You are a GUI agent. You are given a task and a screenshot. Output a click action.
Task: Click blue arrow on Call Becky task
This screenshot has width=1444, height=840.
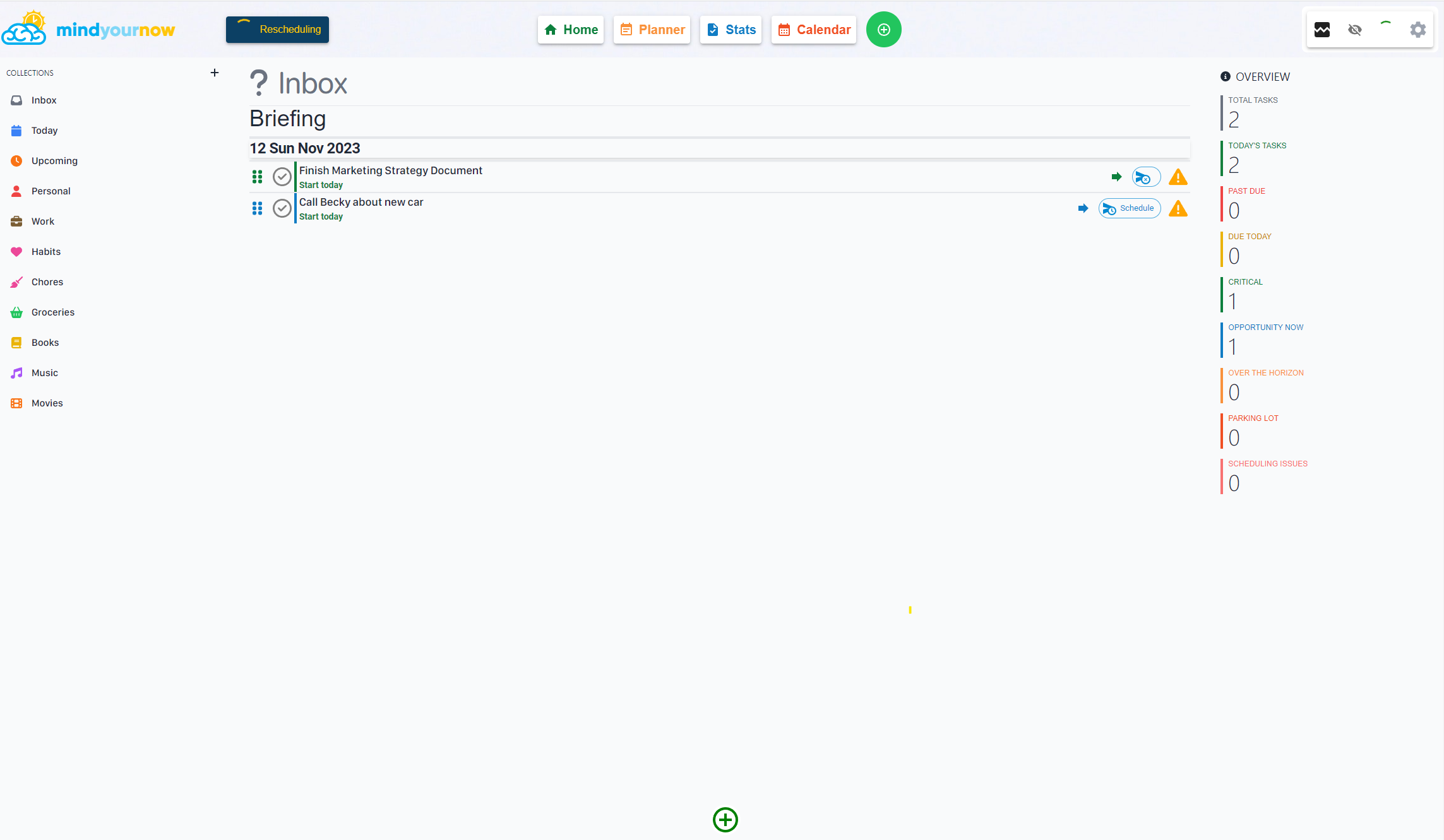coord(1083,208)
